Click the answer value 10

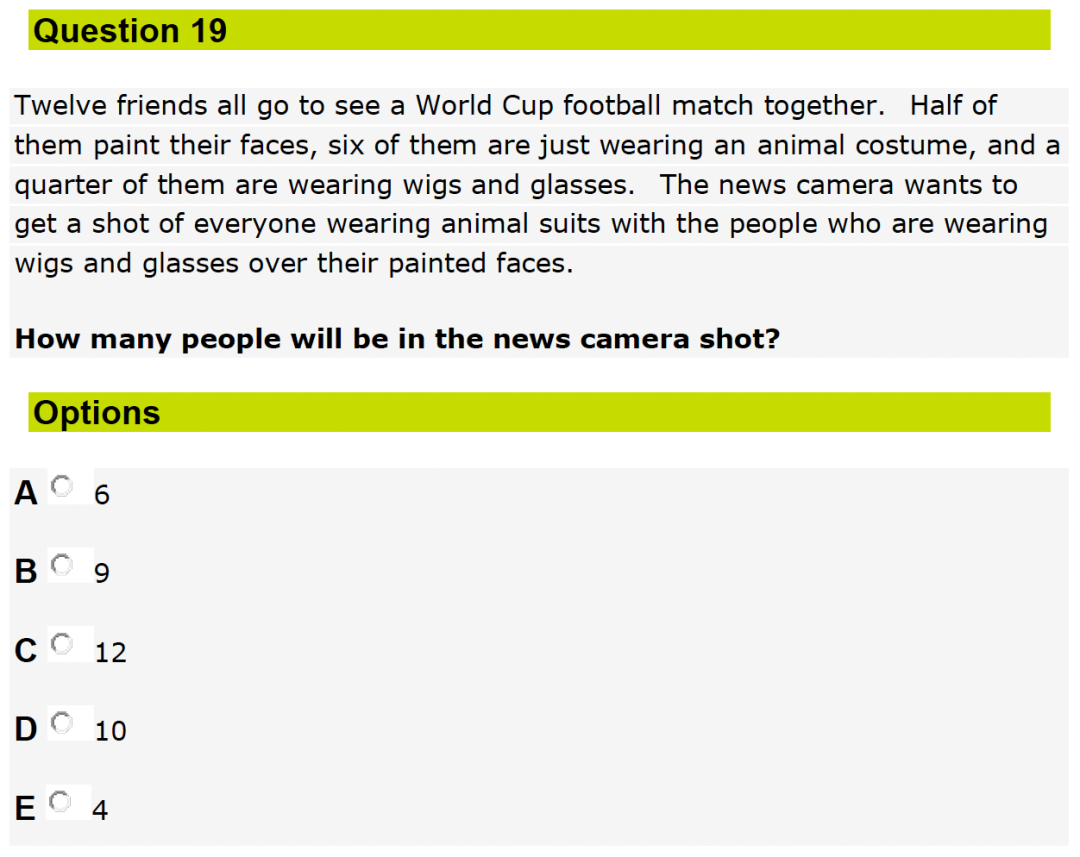point(111,731)
